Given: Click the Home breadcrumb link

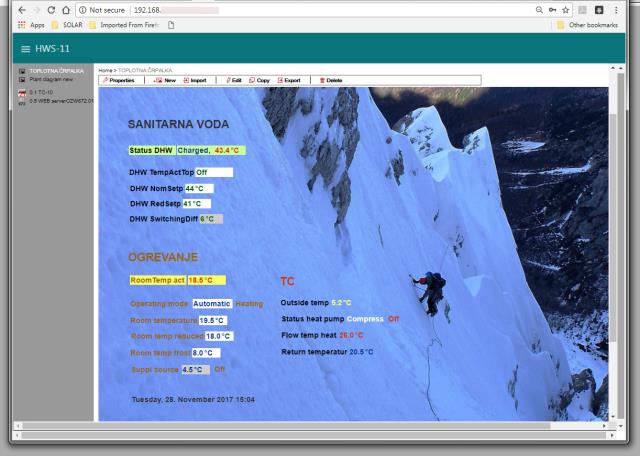Looking at the screenshot, I should [105, 71].
